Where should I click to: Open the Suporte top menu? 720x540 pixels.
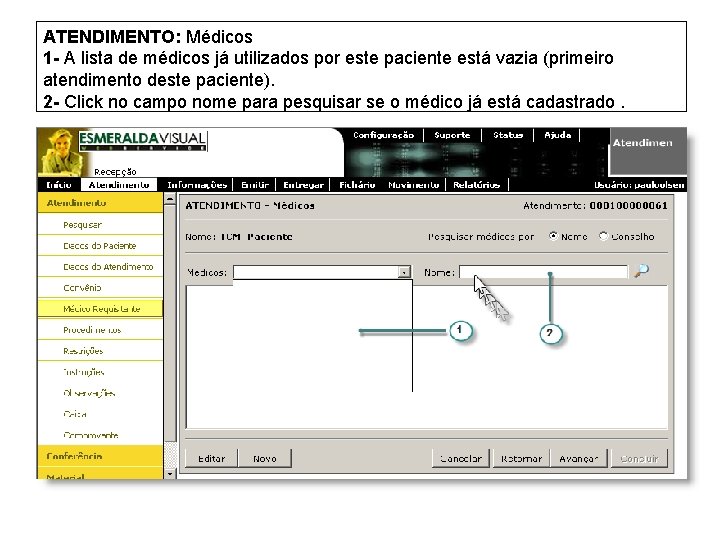(x=452, y=135)
